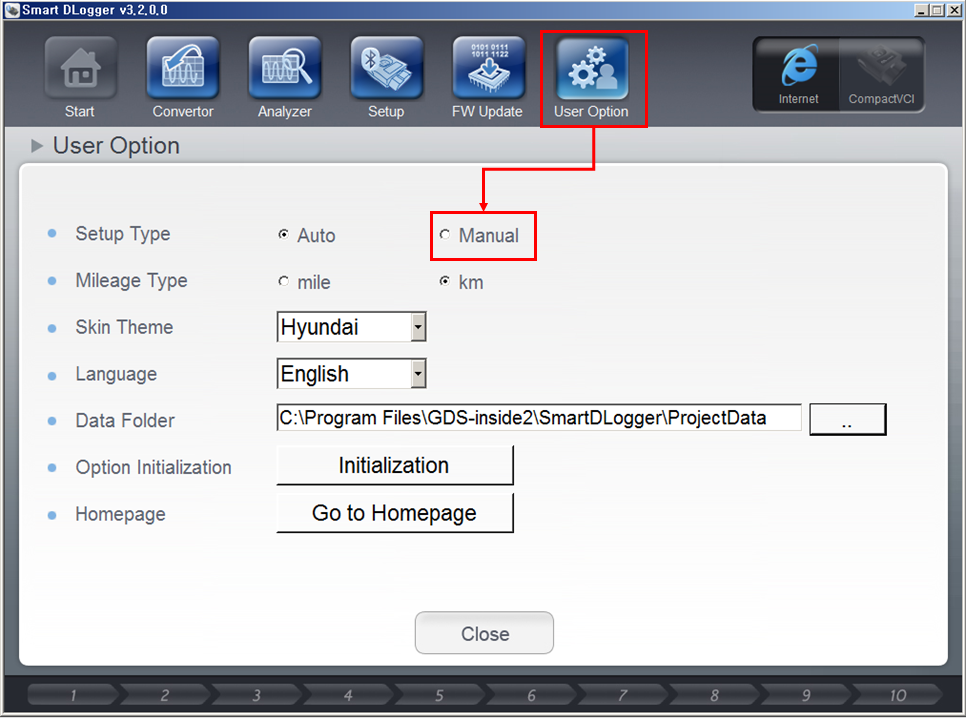
Task: Click step 5 in the bottom bar
Action: point(439,695)
